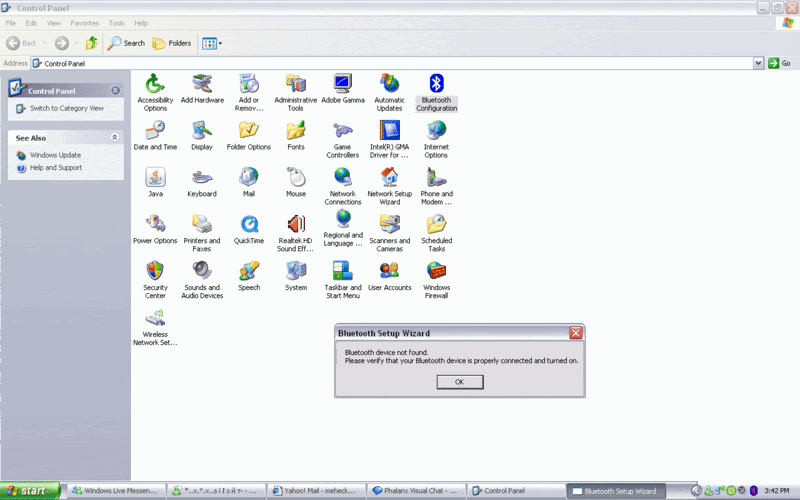Open the File menu

pos(11,23)
